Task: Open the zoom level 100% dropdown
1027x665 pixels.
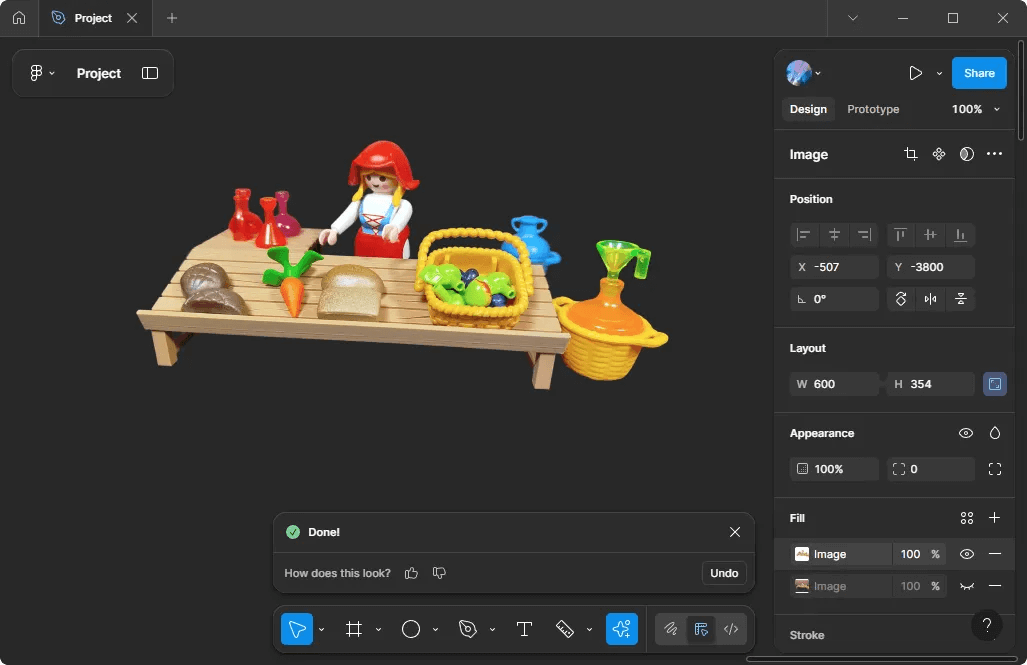Action: point(976,109)
